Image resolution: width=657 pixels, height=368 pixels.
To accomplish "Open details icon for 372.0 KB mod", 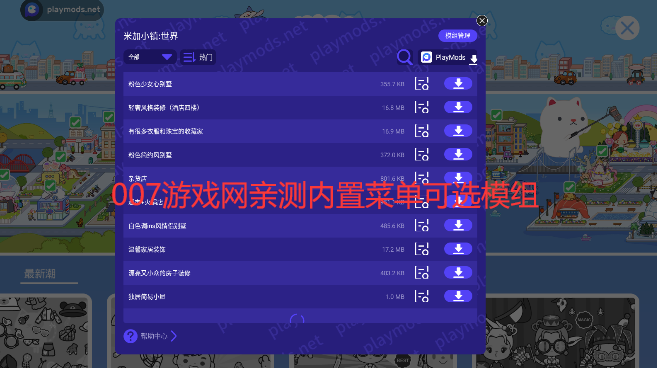I will [x=422, y=155].
